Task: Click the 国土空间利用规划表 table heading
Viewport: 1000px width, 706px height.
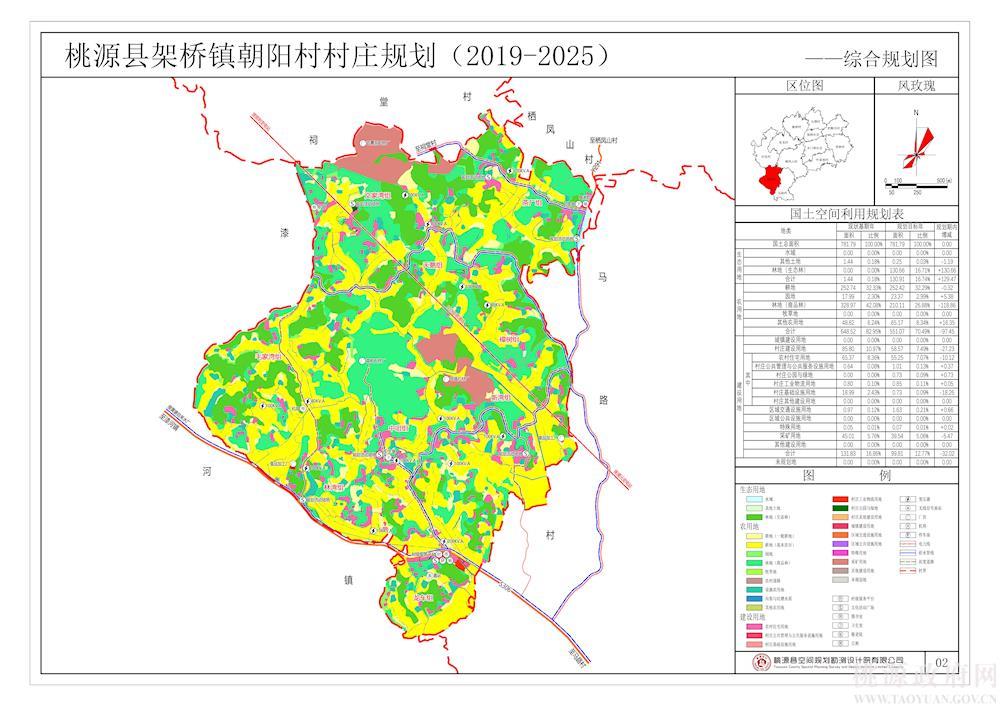Action: 846,214
